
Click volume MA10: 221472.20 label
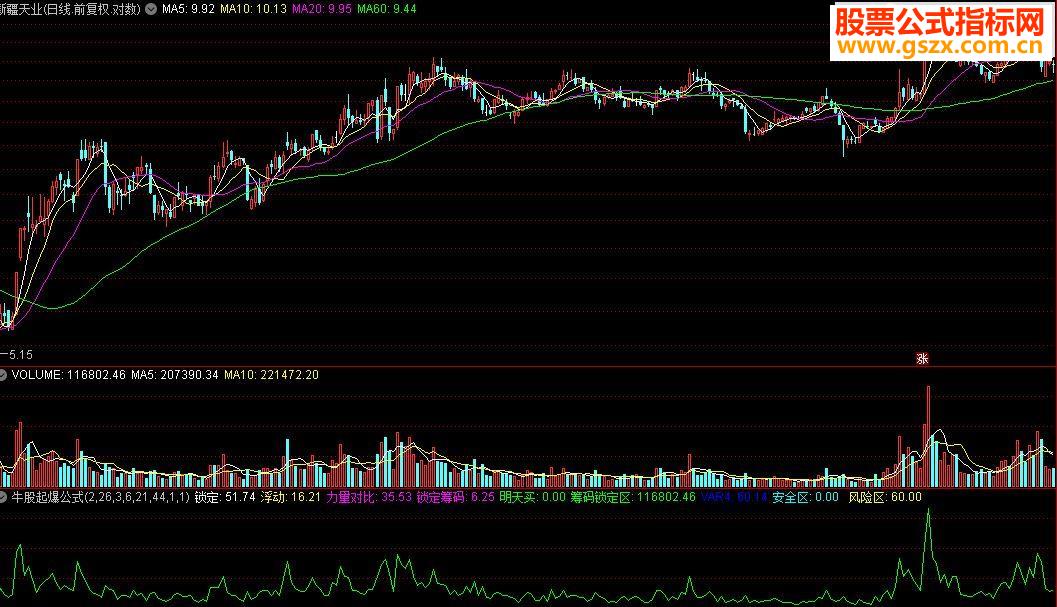272,374
